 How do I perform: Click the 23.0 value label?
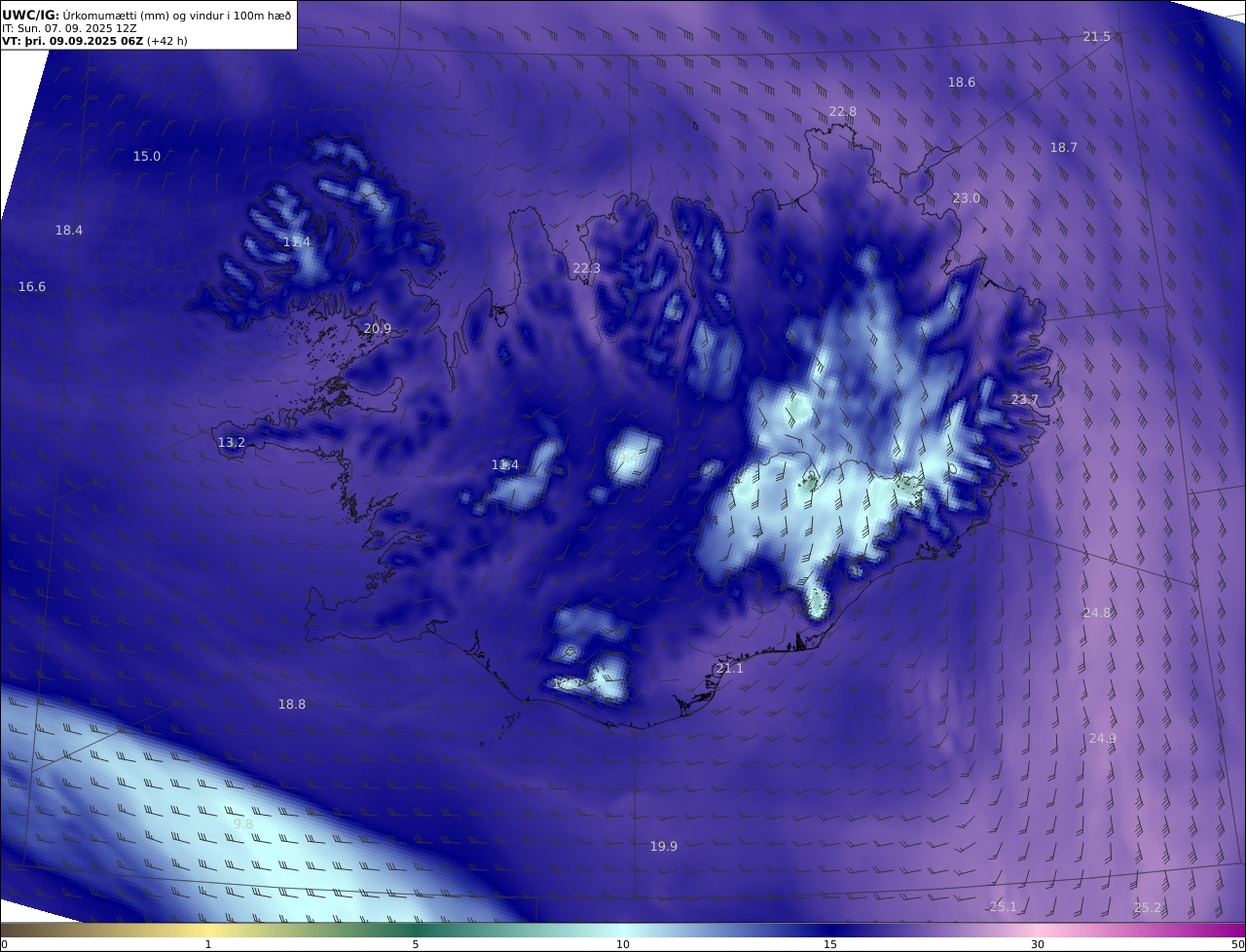pyautogui.click(x=967, y=199)
